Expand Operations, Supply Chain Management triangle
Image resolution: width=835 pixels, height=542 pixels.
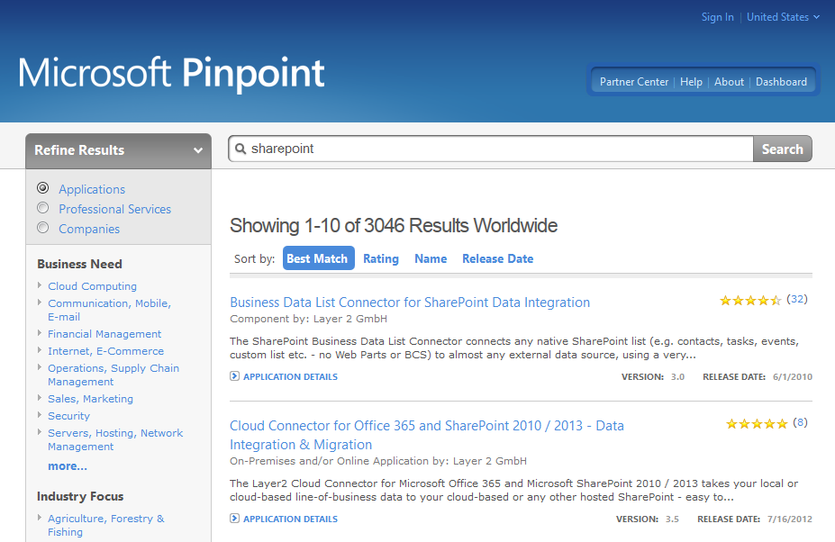(39, 367)
